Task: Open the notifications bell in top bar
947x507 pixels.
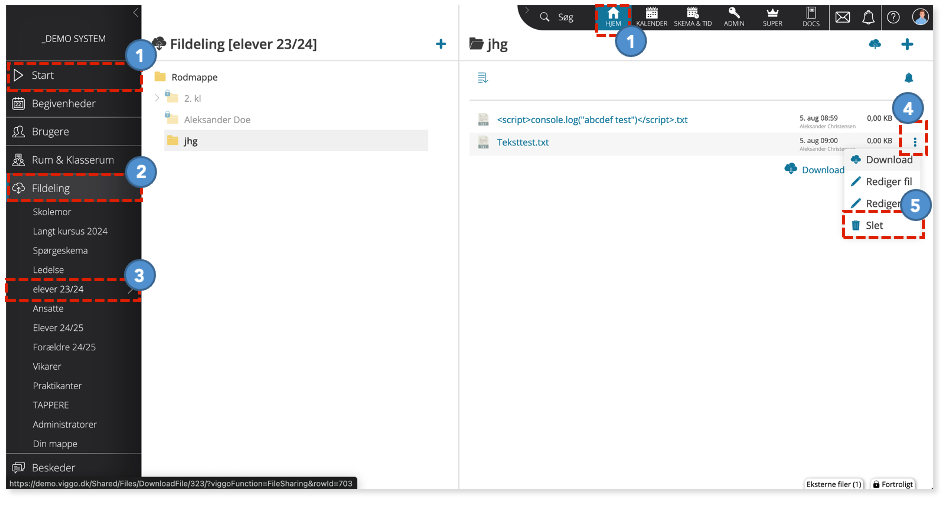Action: (868, 18)
